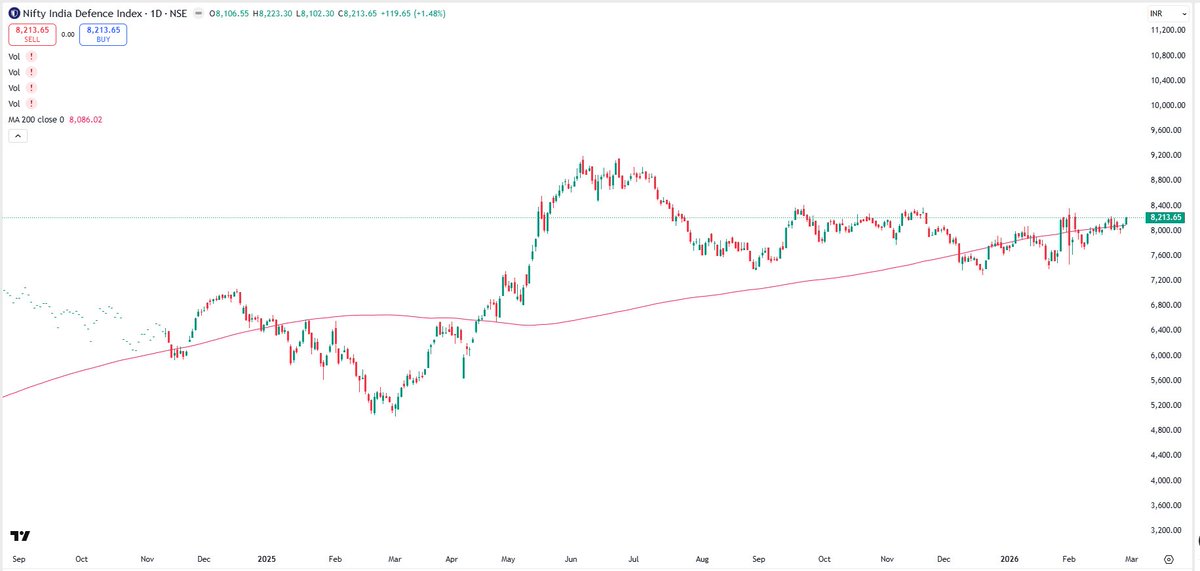
Task: Select the MA 200 close 0 indicator label
Action: point(36,120)
